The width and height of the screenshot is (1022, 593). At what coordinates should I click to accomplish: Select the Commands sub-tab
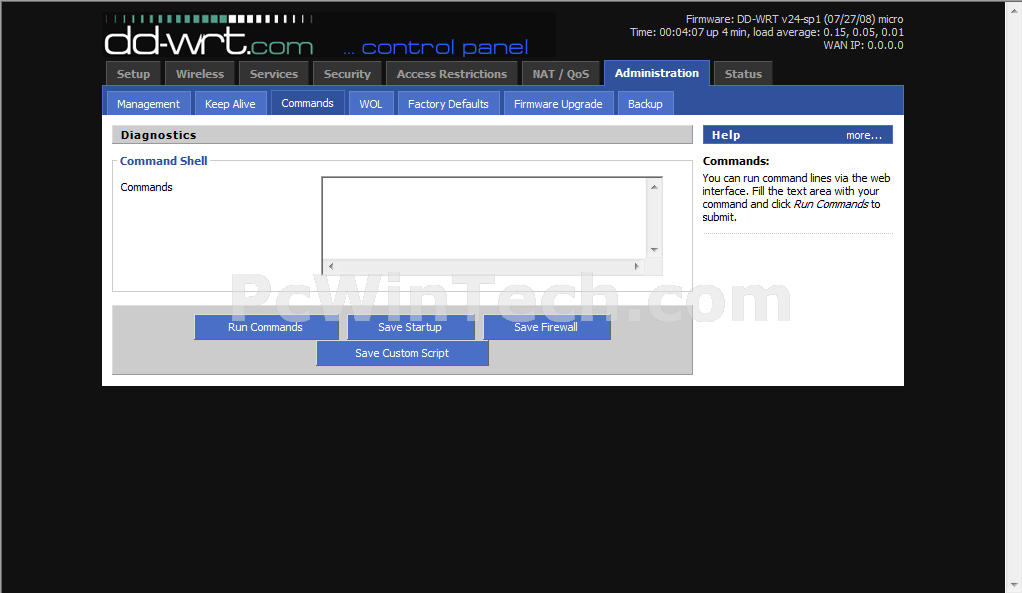pos(307,103)
